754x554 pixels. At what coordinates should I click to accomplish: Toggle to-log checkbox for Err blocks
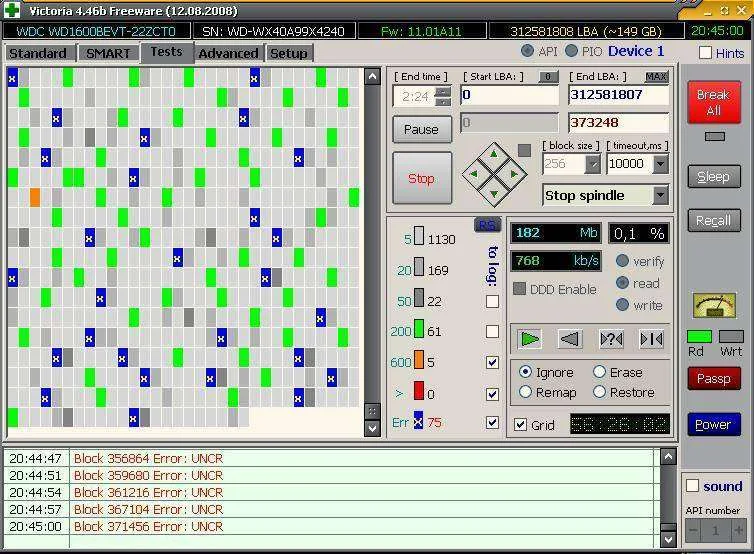click(x=492, y=423)
